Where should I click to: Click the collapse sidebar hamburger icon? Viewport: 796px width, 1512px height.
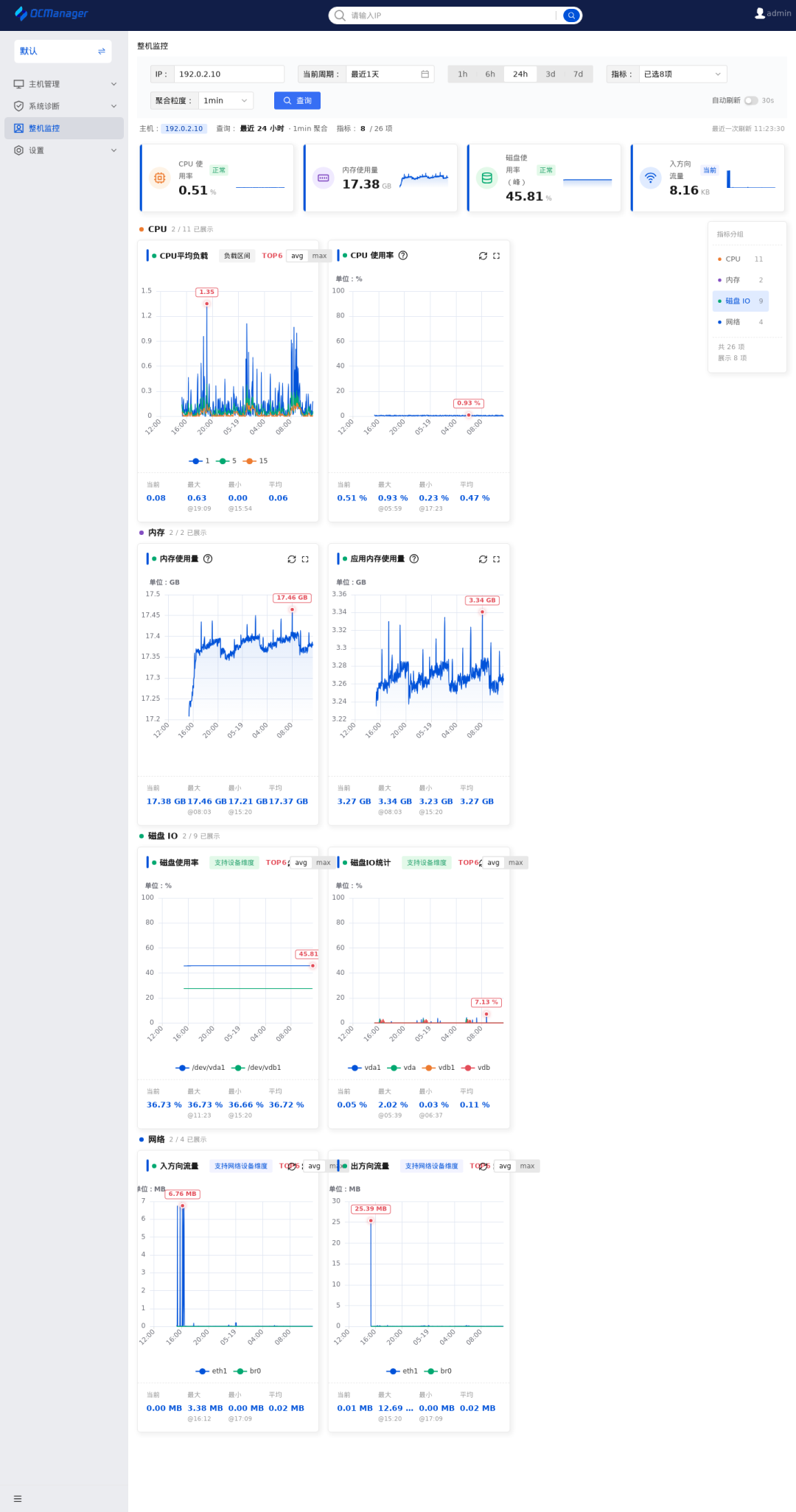18,1499
